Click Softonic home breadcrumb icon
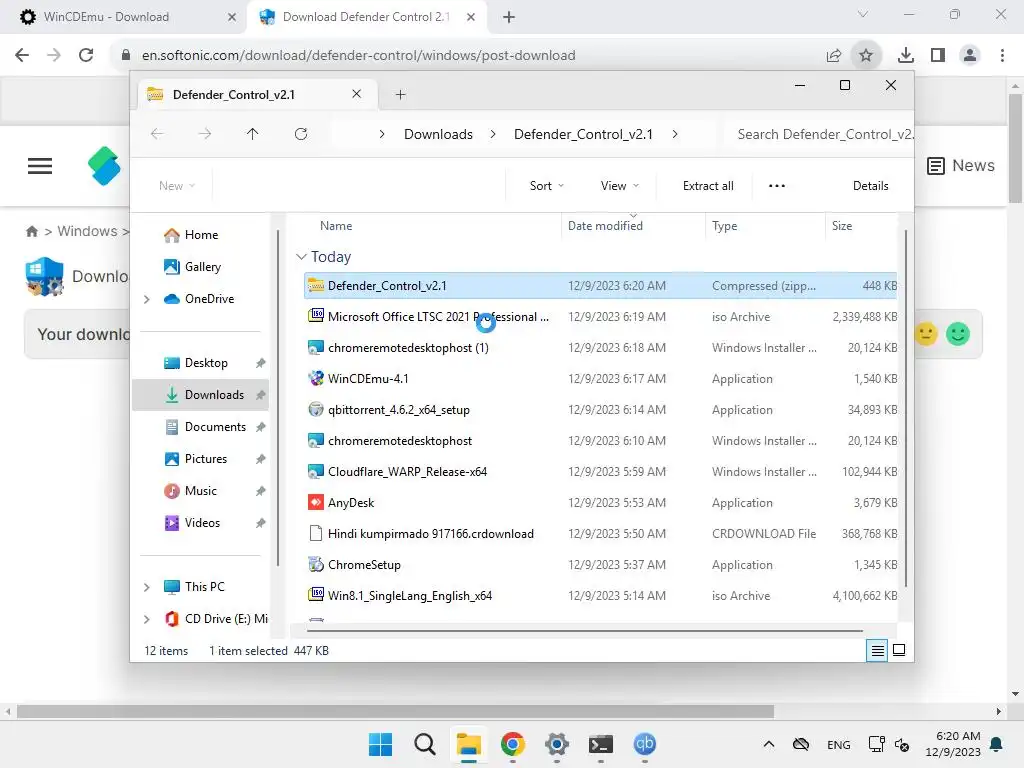Screen dimensions: 1024x768 click(31, 231)
